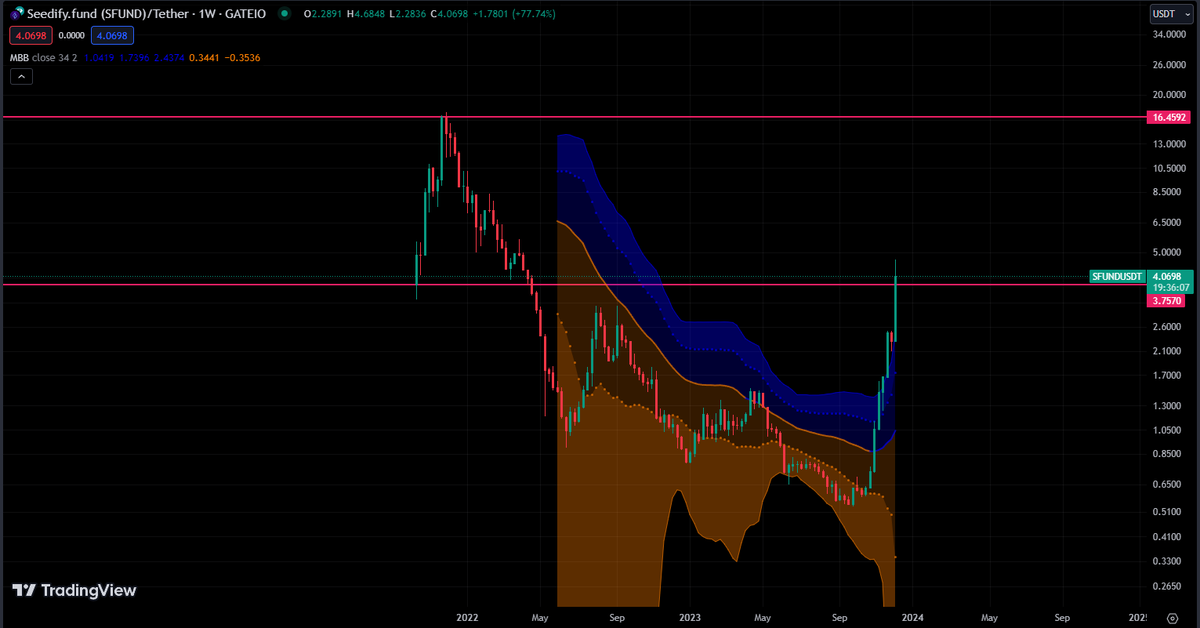Image resolution: width=1200 pixels, height=628 pixels.
Task: Click the TradingView logo link
Action: point(75,591)
